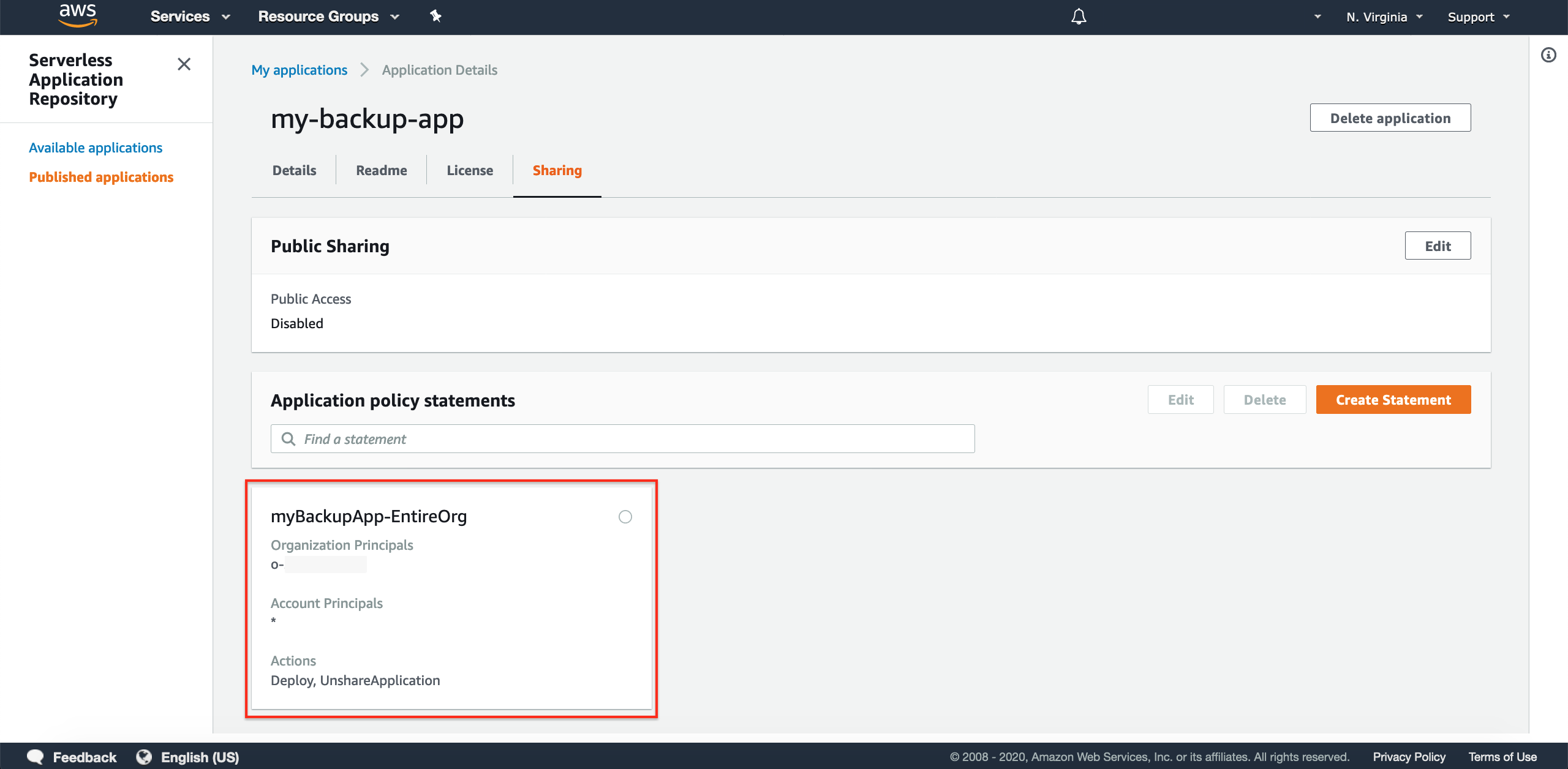Click the Create Statement button
The image size is (1568, 769).
click(x=1393, y=400)
